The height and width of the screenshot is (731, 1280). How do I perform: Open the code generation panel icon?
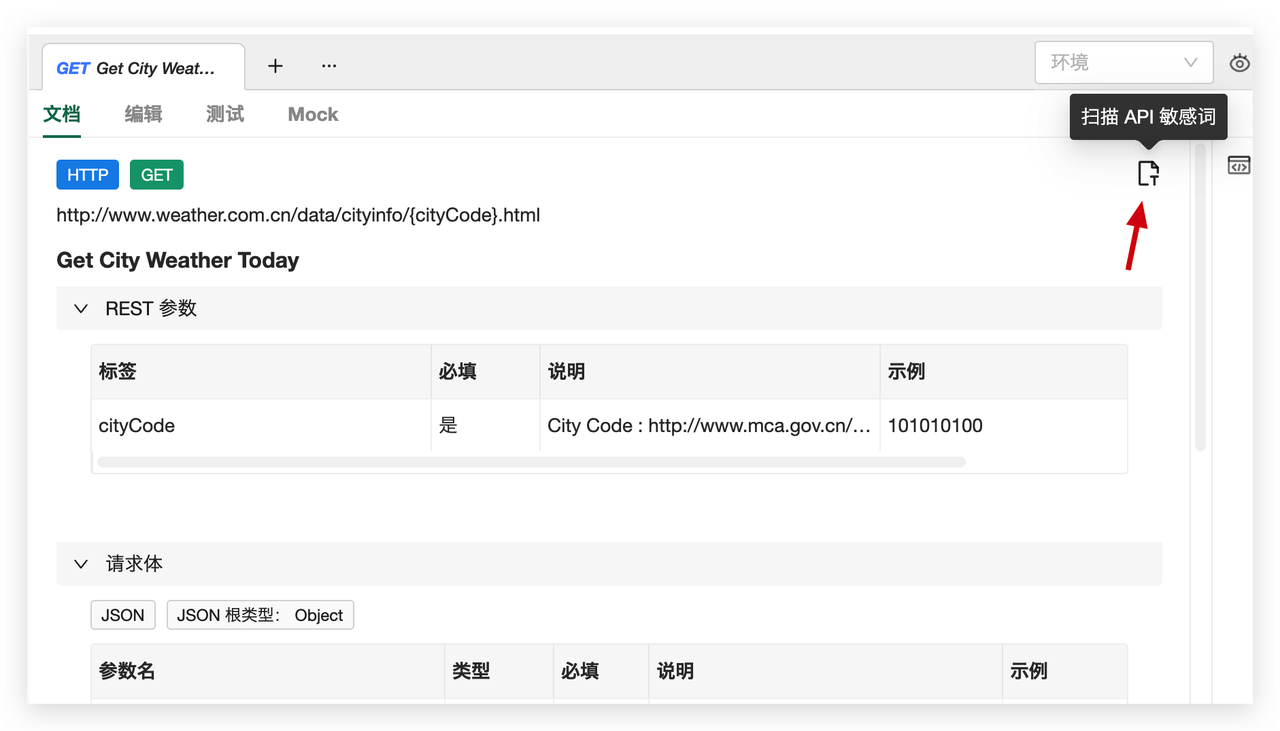pos(1238,165)
